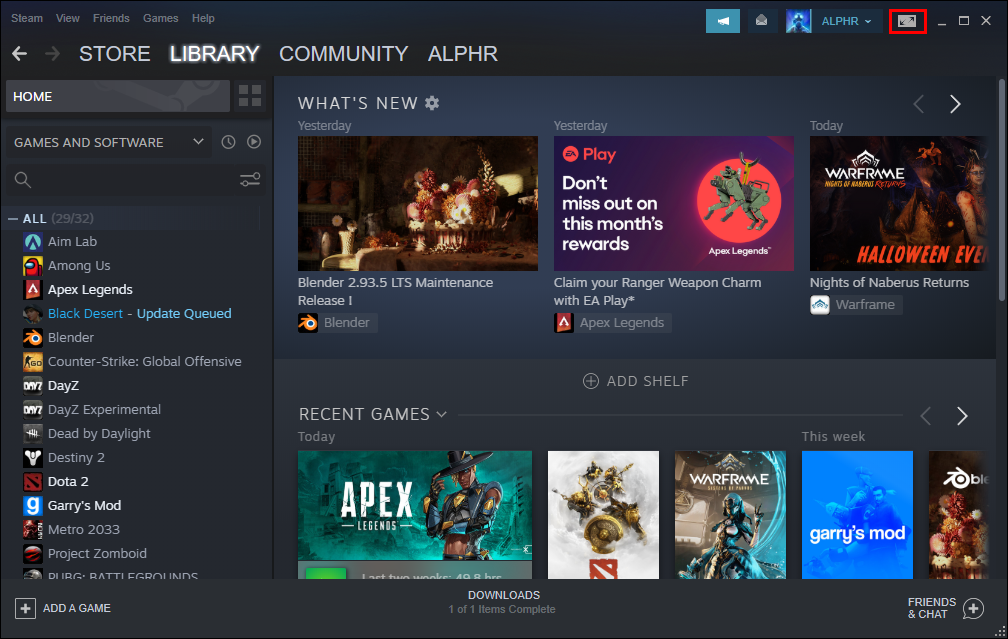
Task: Open EA Play rewards news thumbnail
Action: coord(674,203)
